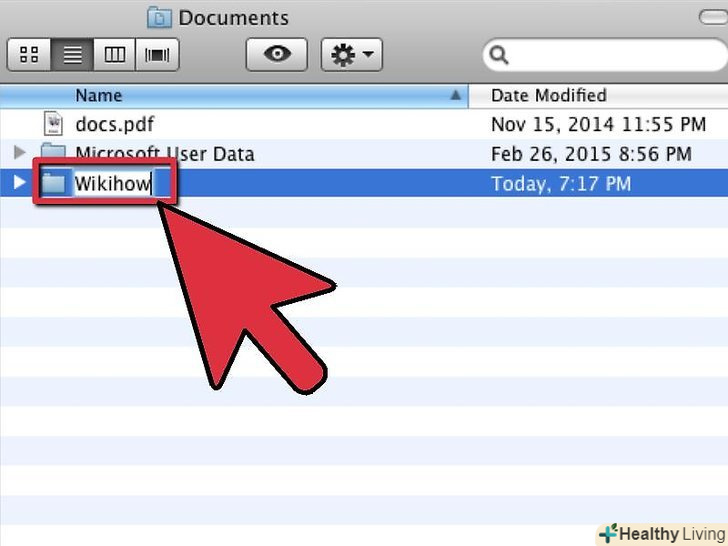Click the search field
The image size is (728, 546).
click(605, 55)
